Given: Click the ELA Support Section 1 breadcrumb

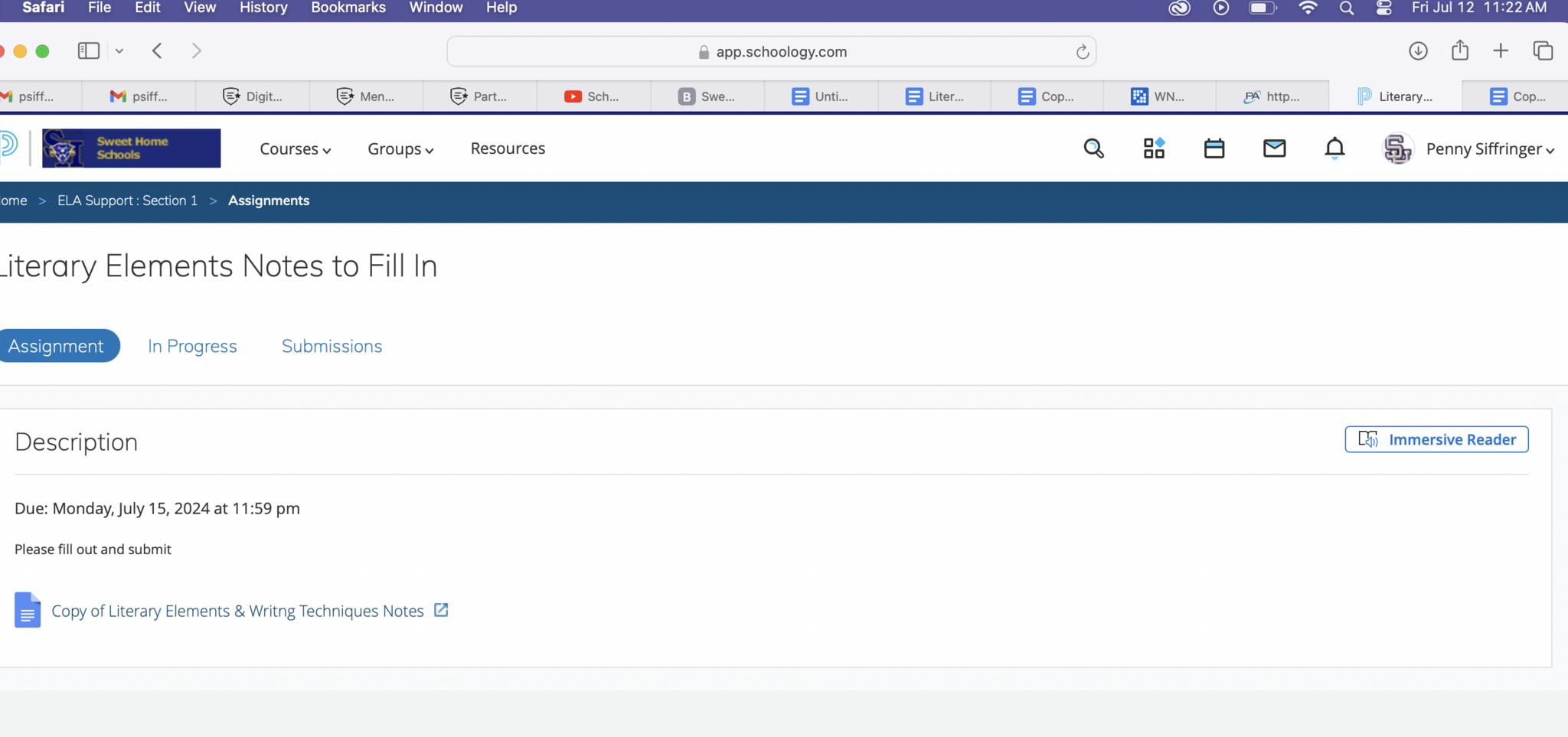Looking at the screenshot, I should 127,201.
